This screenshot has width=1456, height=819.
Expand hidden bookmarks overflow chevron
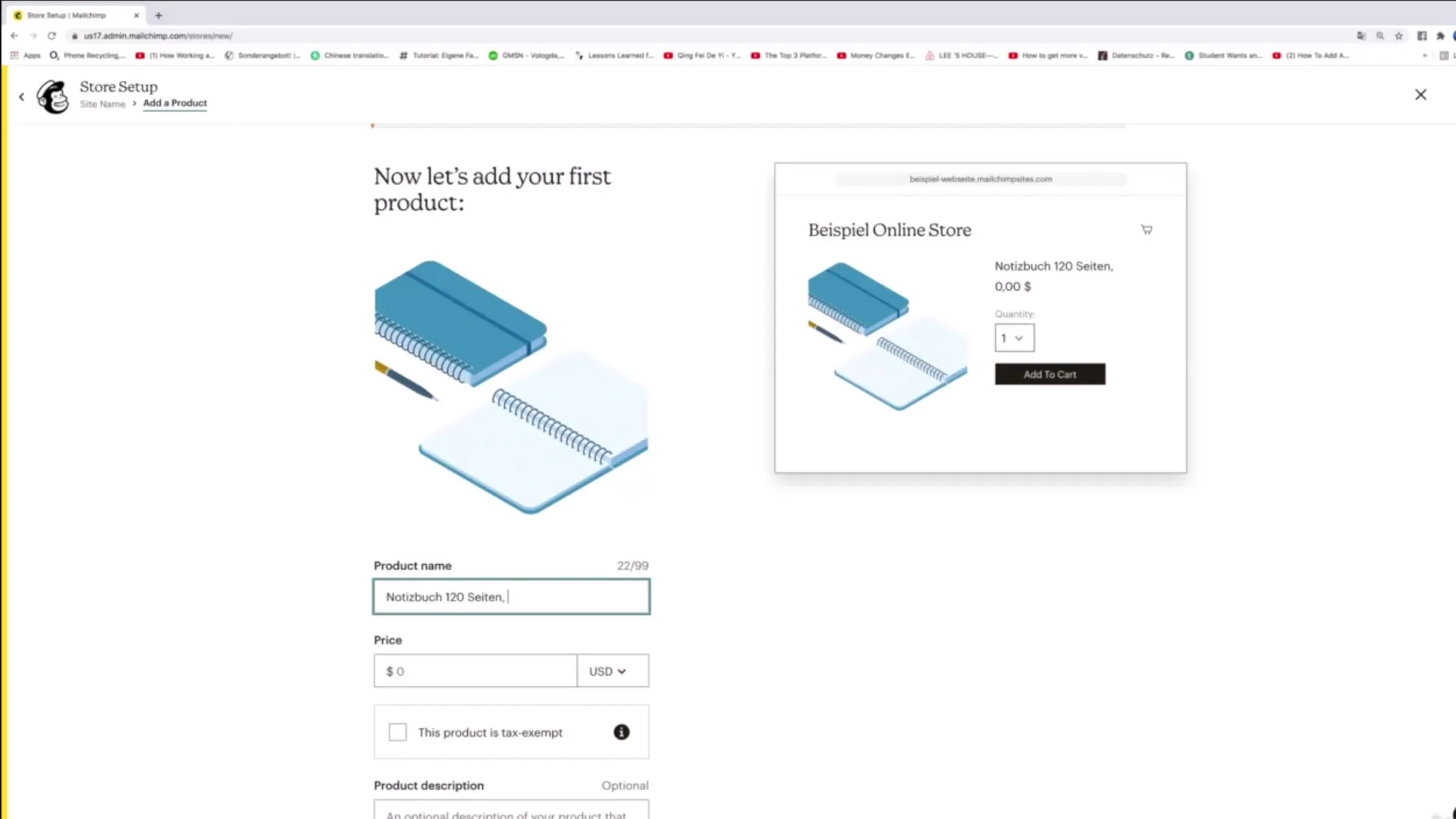(x=1425, y=55)
